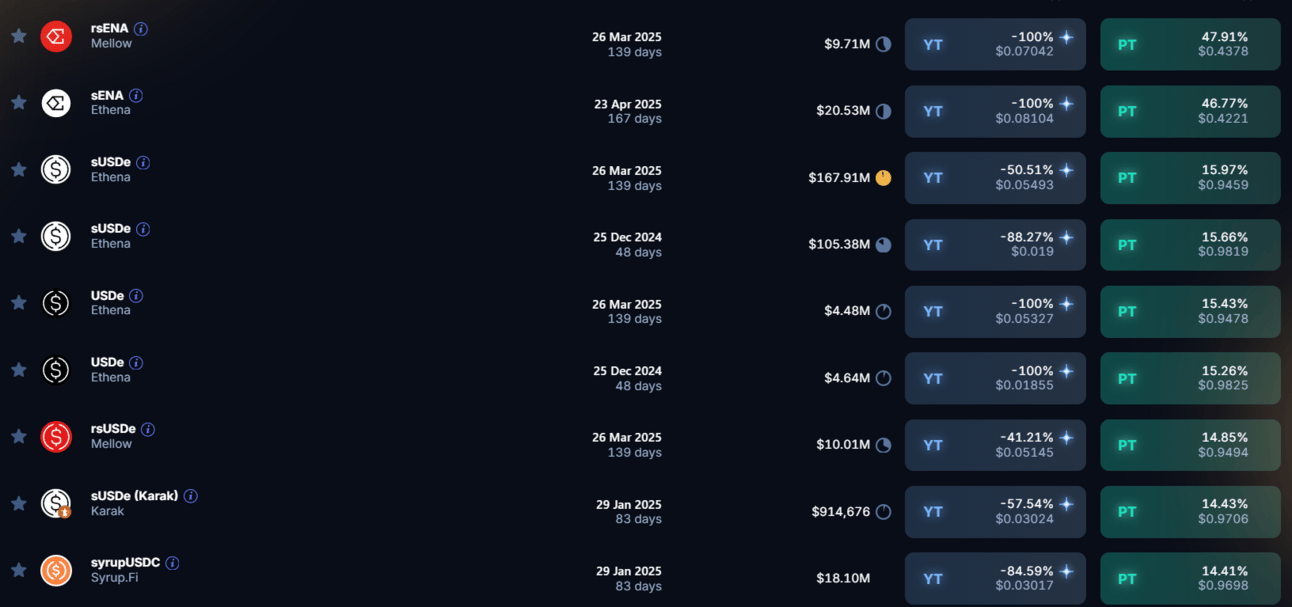
Task: Open YT button showing -50.51%
Action: (x=995, y=178)
